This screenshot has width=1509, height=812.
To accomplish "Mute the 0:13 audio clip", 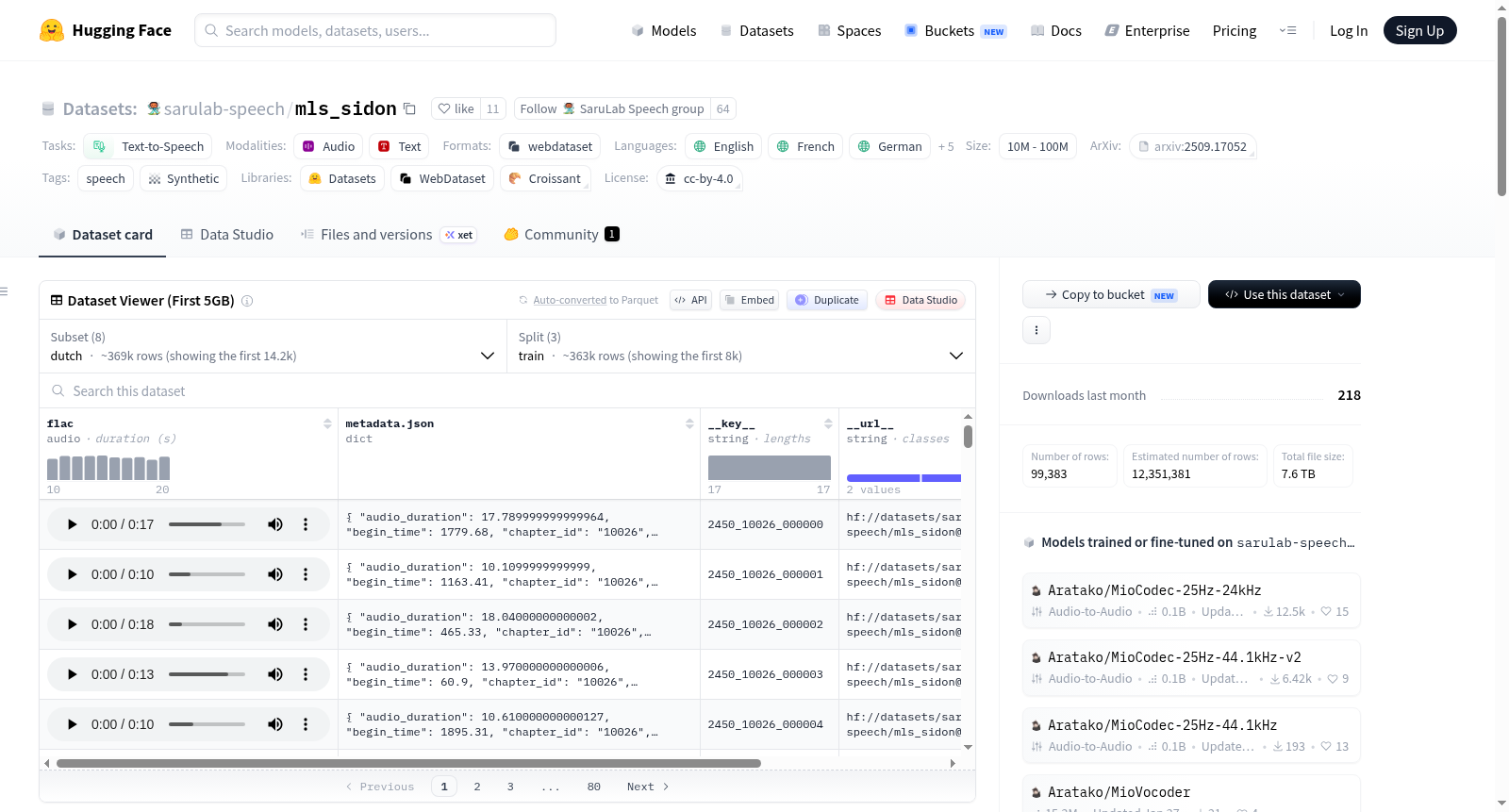I will (275, 674).
